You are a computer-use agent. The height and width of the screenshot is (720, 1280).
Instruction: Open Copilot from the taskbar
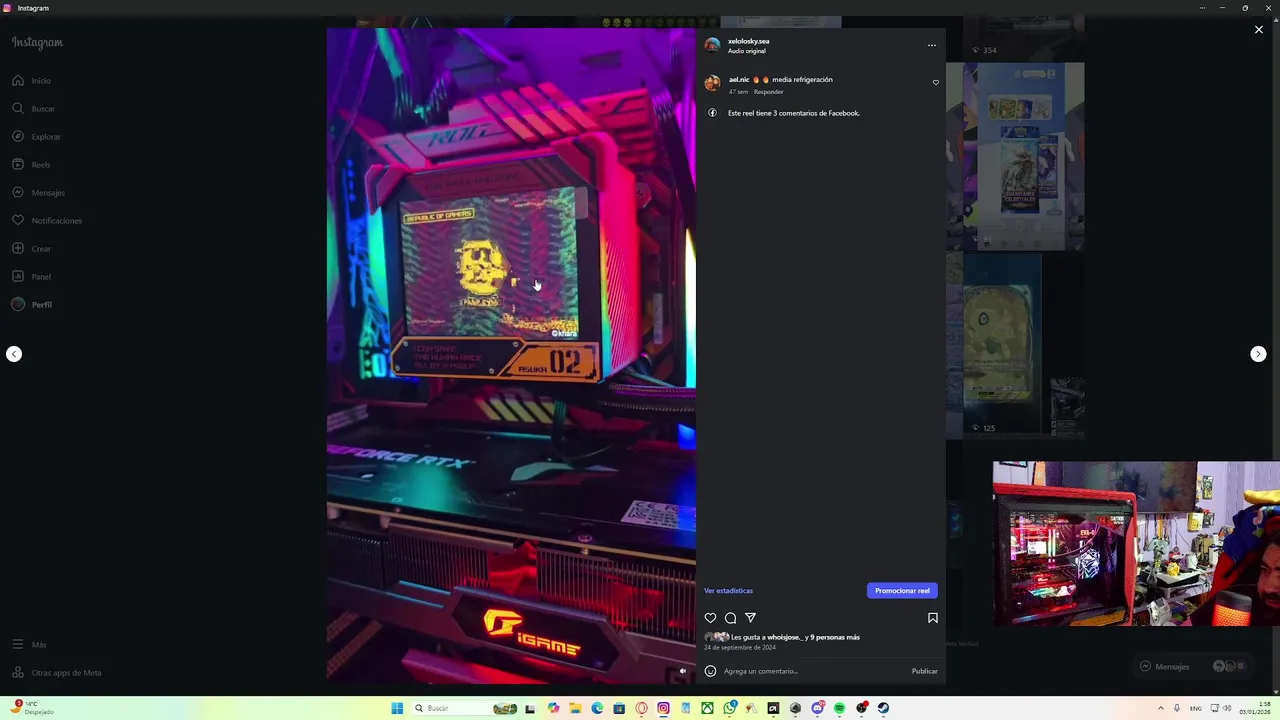click(553, 708)
